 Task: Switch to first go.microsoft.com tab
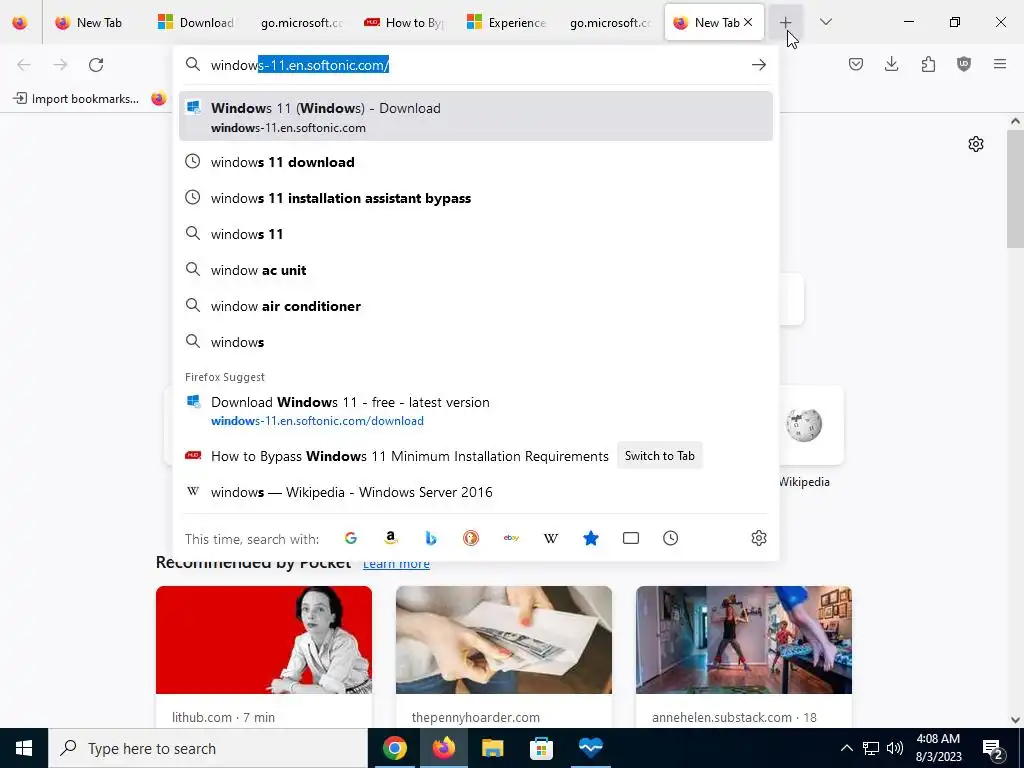pyautogui.click(x=300, y=23)
